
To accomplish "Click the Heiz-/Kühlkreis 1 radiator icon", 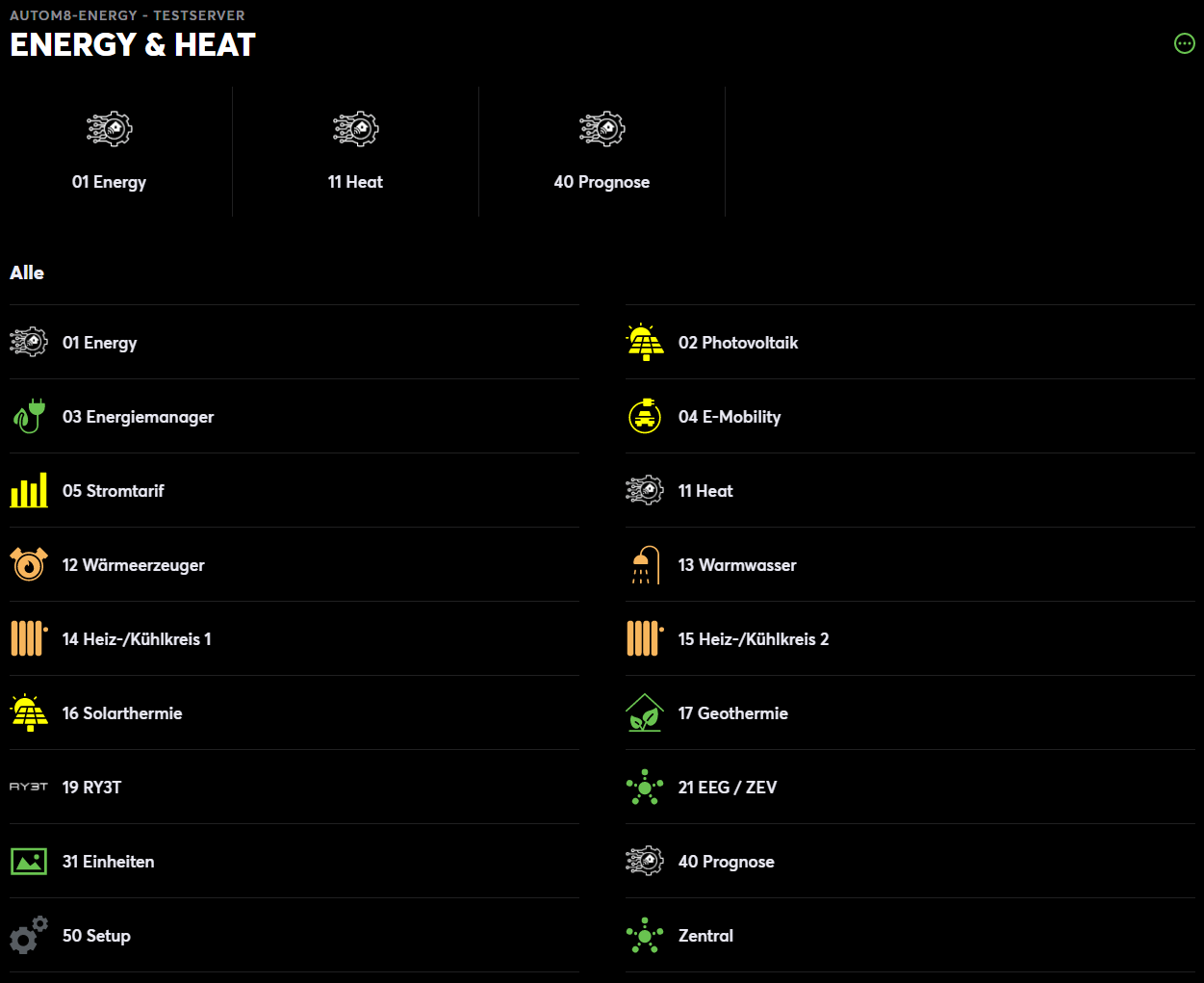I will pos(29,639).
